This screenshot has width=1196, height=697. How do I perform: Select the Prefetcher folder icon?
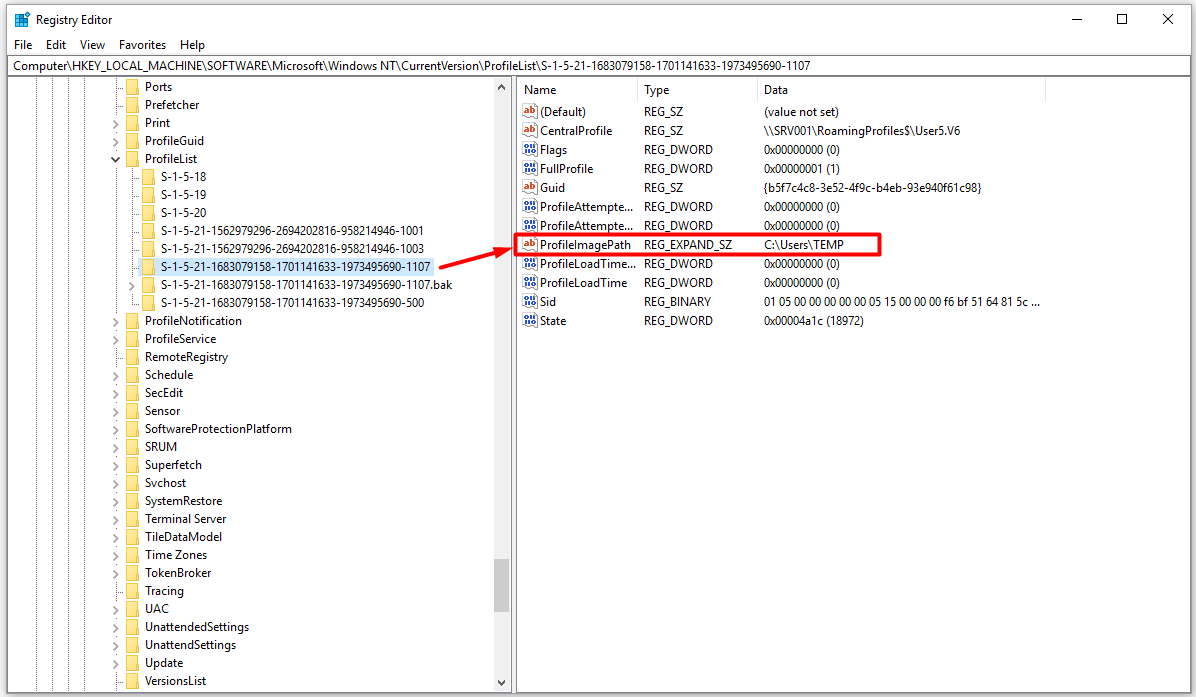tap(133, 104)
